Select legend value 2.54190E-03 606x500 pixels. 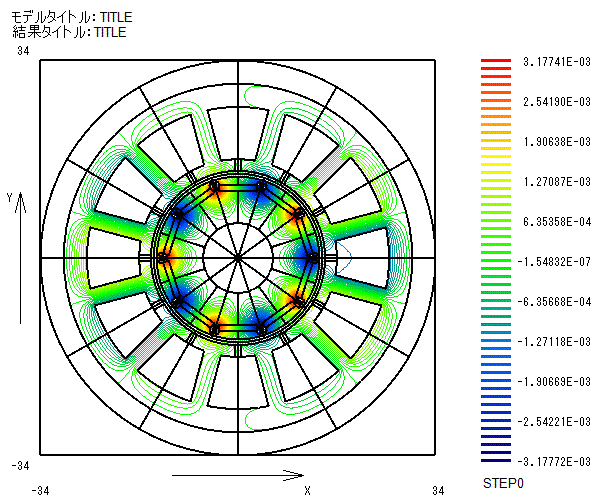click(x=557, y=102)
